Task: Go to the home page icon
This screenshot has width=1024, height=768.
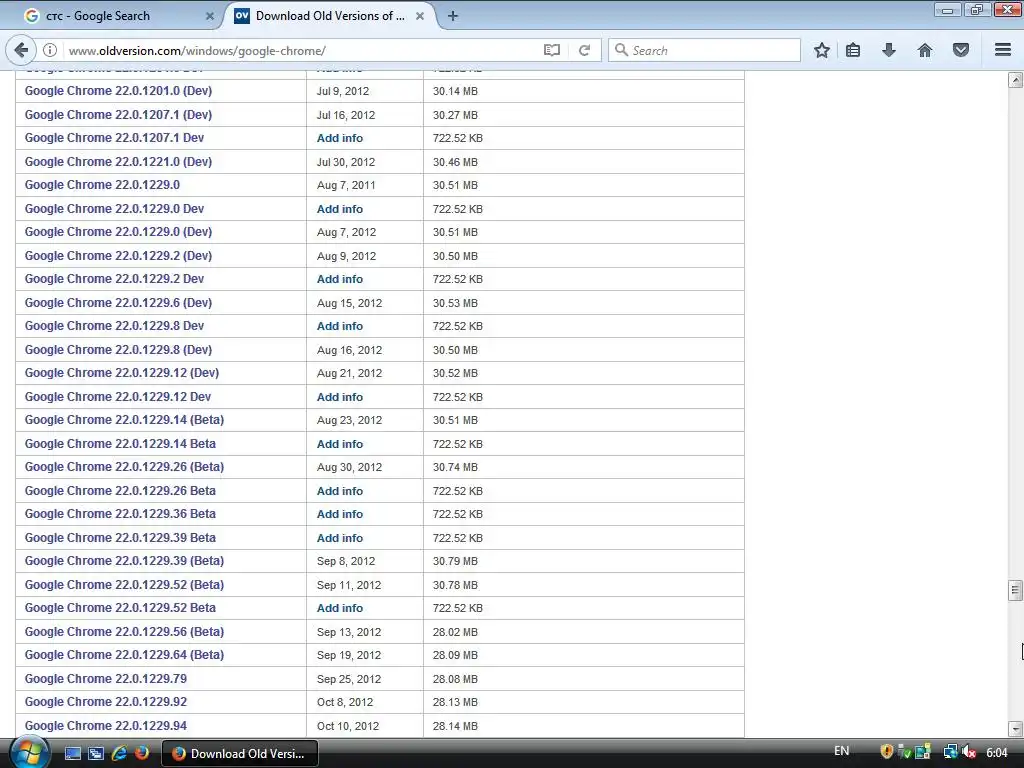Action: tap(925, 50)
